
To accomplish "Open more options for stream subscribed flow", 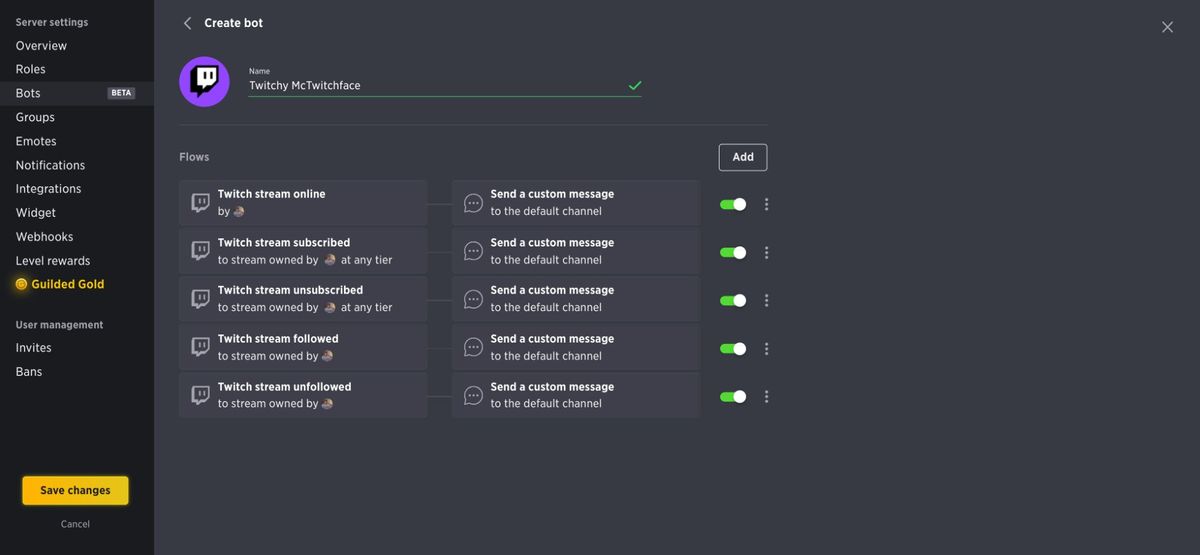I will (x=766, y=252).
